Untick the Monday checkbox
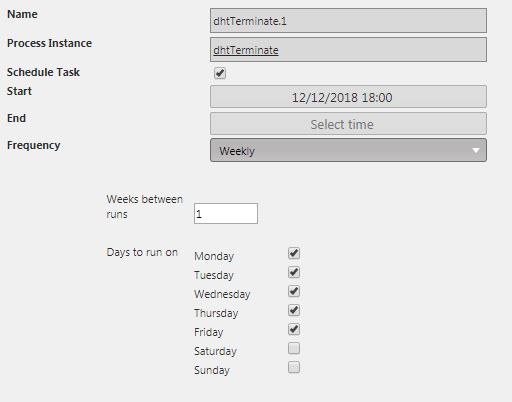Viewport: 512px width, 402px height. pyautogui.click(x=294, y=253)
